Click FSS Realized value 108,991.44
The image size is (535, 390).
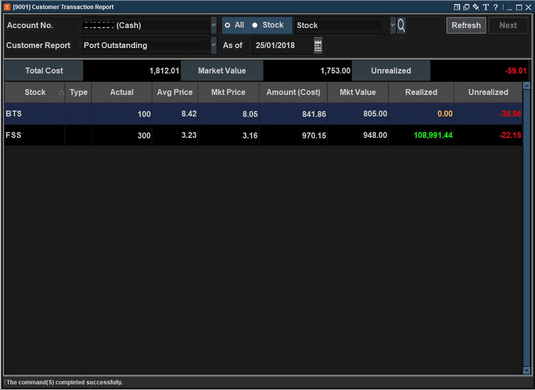pyautogui.click(x=433, y=135)
